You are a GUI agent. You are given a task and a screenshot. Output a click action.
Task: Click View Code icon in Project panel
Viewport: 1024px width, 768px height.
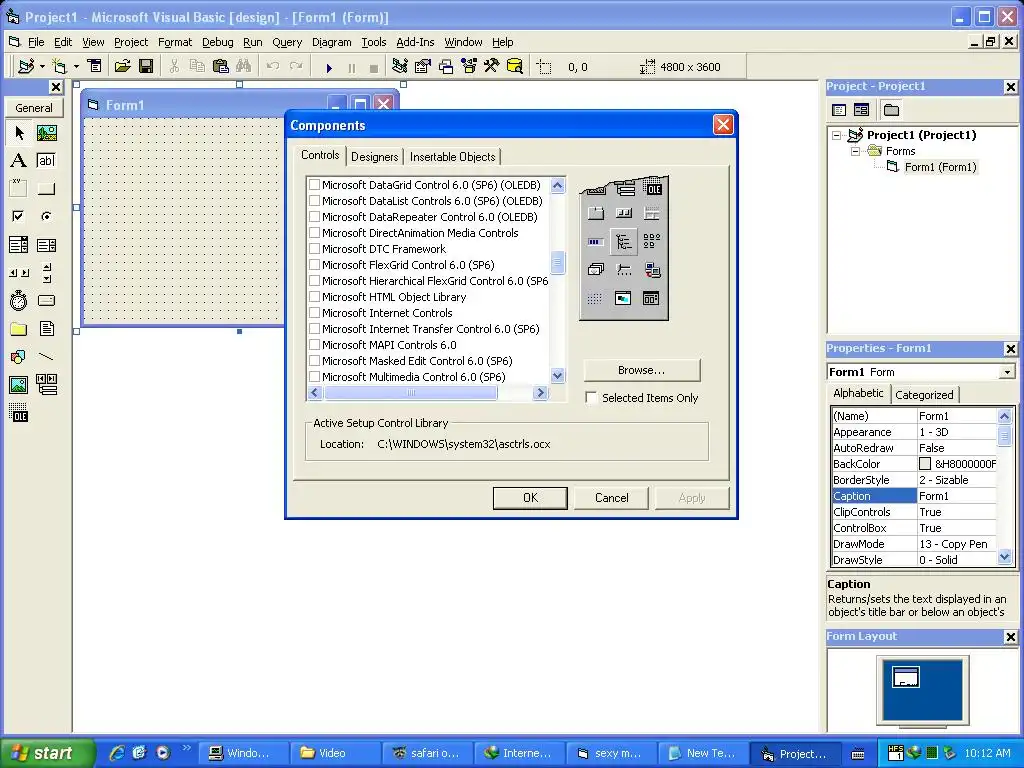pyautogui.click(x=839, y=110)
